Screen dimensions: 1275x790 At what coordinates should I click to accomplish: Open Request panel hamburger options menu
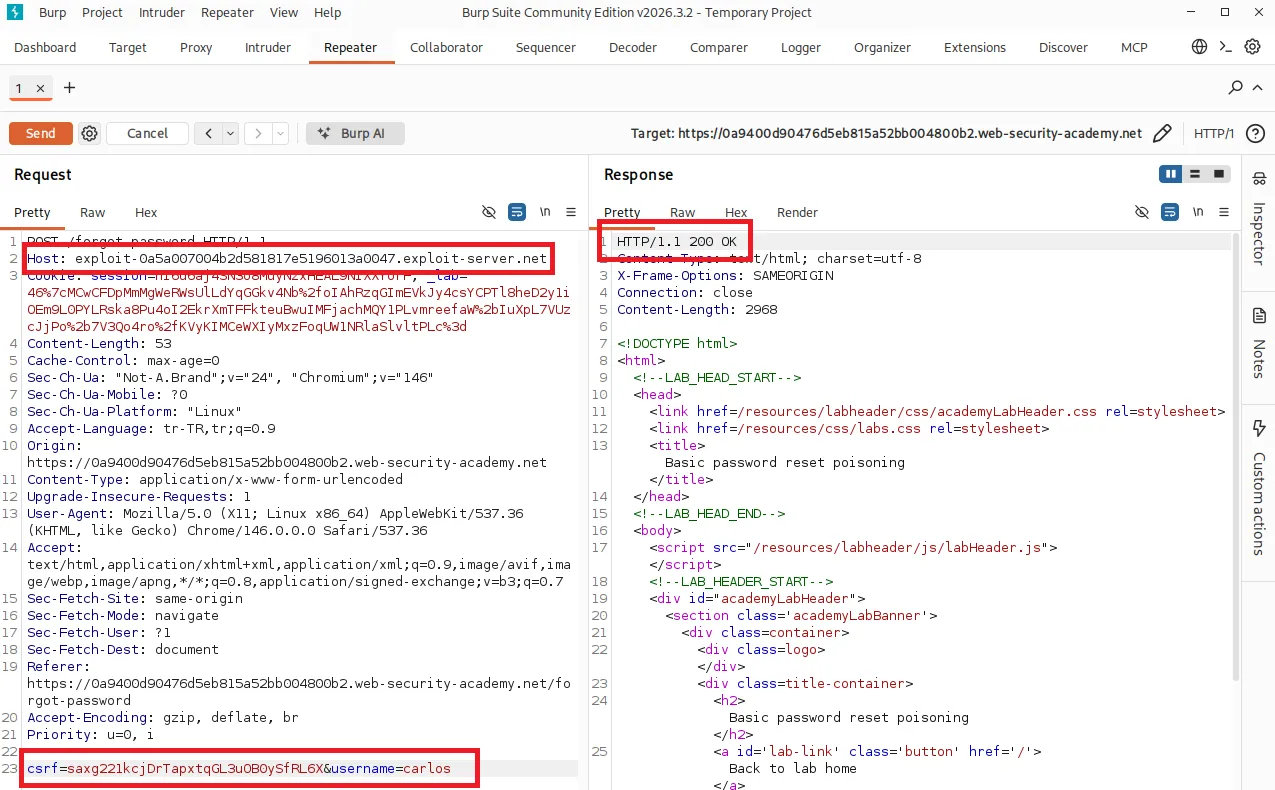(571, 212)
